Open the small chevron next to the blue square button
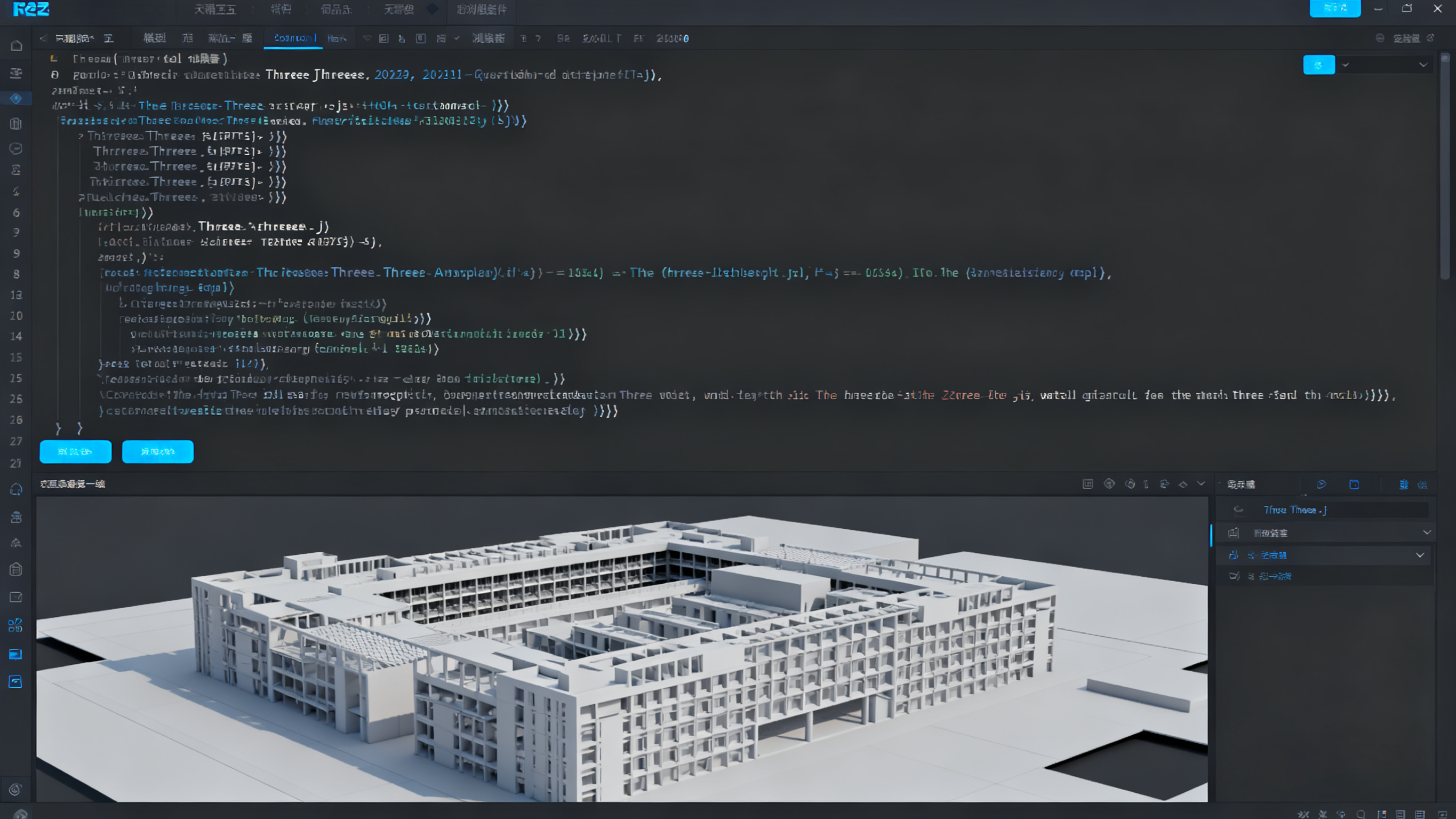 (1345, 65)
